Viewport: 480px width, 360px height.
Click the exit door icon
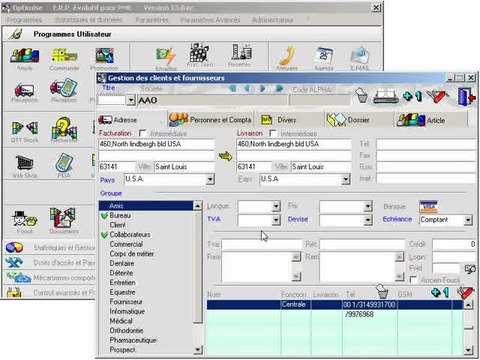[466, 97]
